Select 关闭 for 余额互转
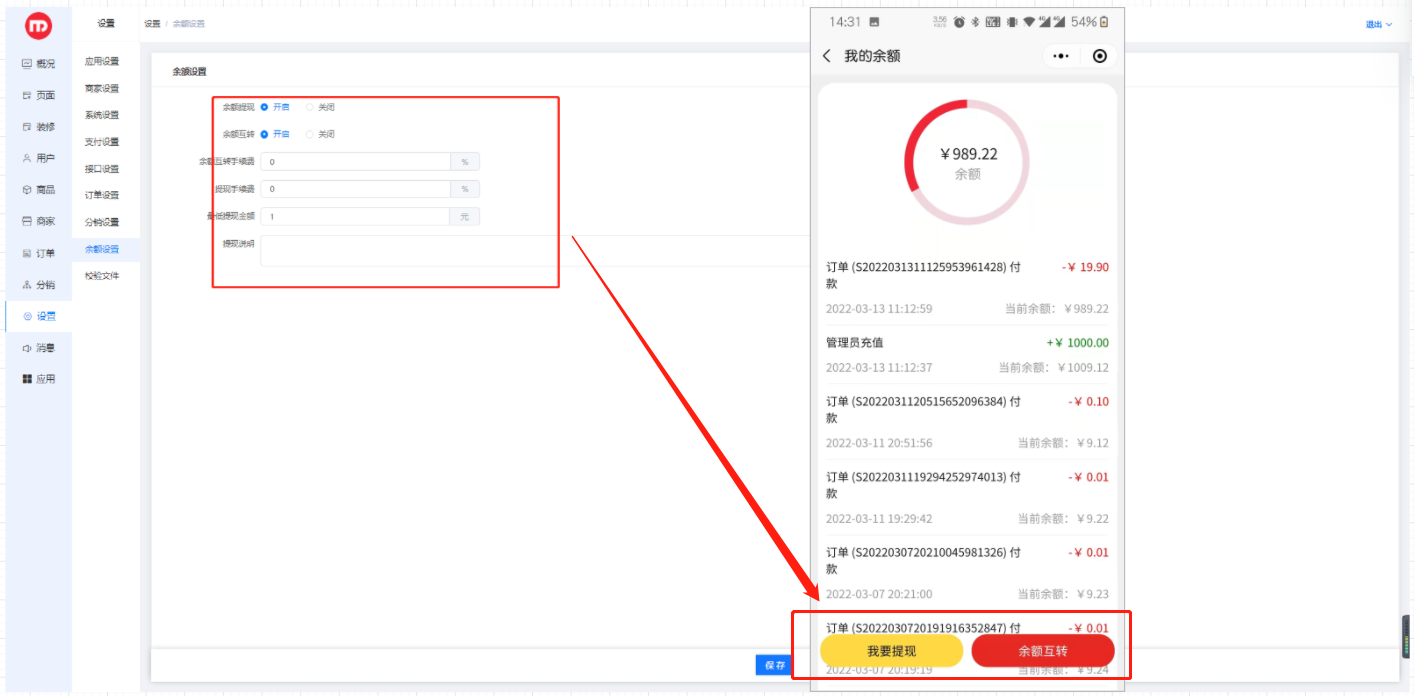The width and height of the screenshot is (1414, 696). point(320,134)
